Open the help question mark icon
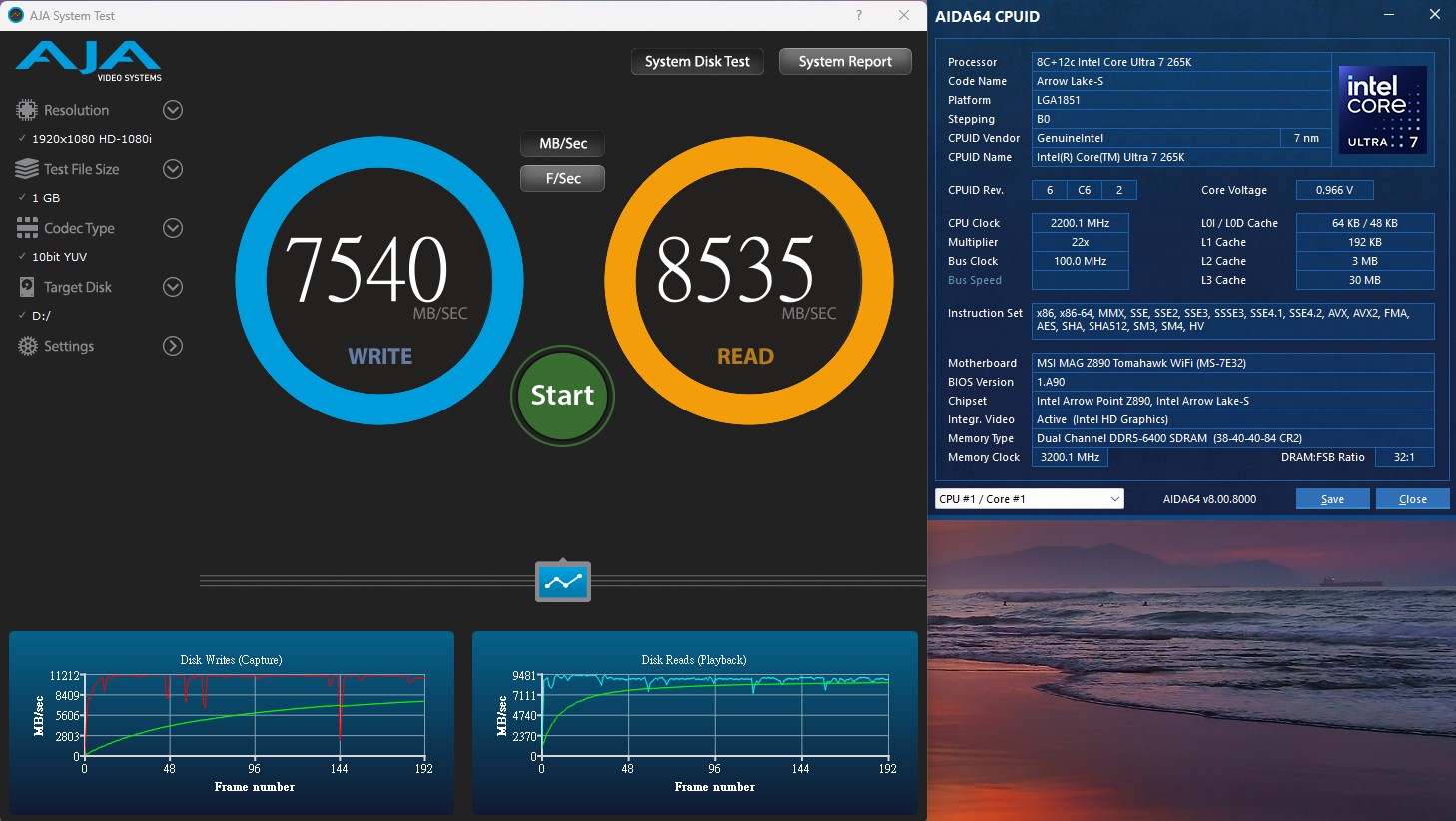 pos(859,15)
